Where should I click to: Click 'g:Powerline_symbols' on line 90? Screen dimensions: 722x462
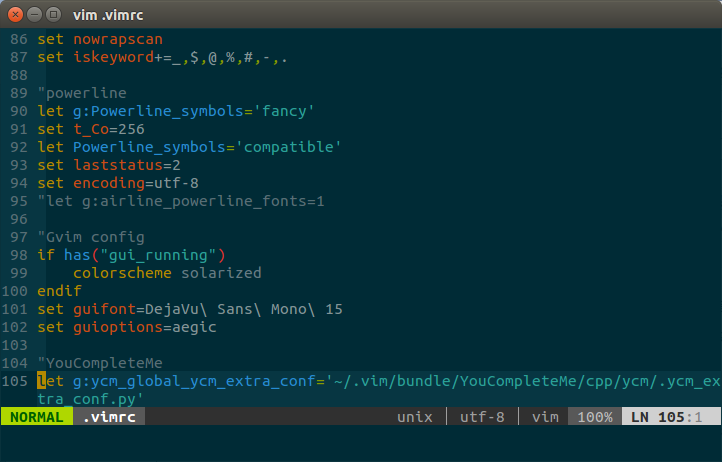158,111
